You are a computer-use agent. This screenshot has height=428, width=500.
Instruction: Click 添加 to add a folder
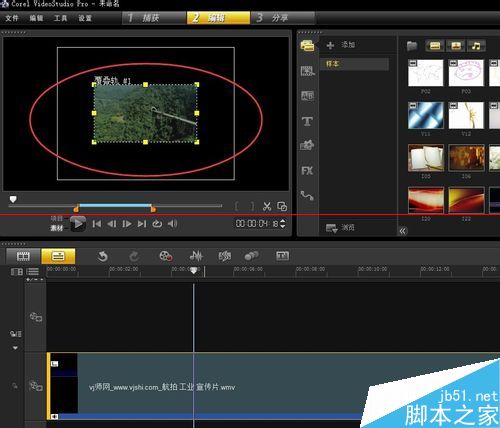[x=341, y=45]
